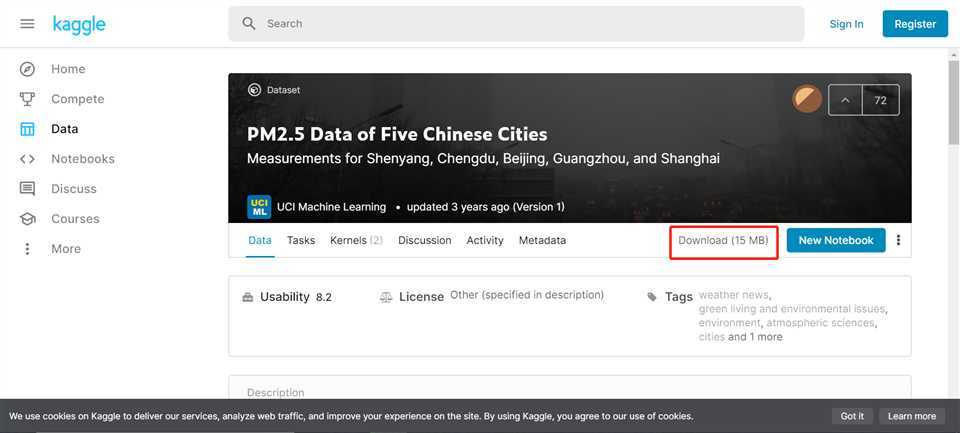Click the Usability briefcase icon

pos(247,298)
